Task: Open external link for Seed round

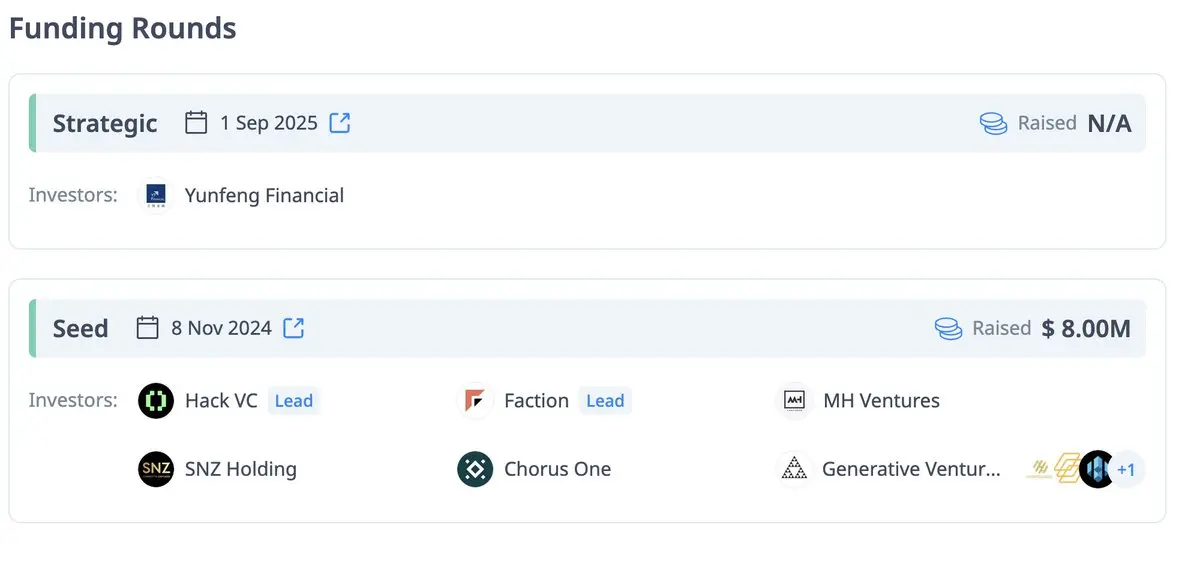Action: 293,328
